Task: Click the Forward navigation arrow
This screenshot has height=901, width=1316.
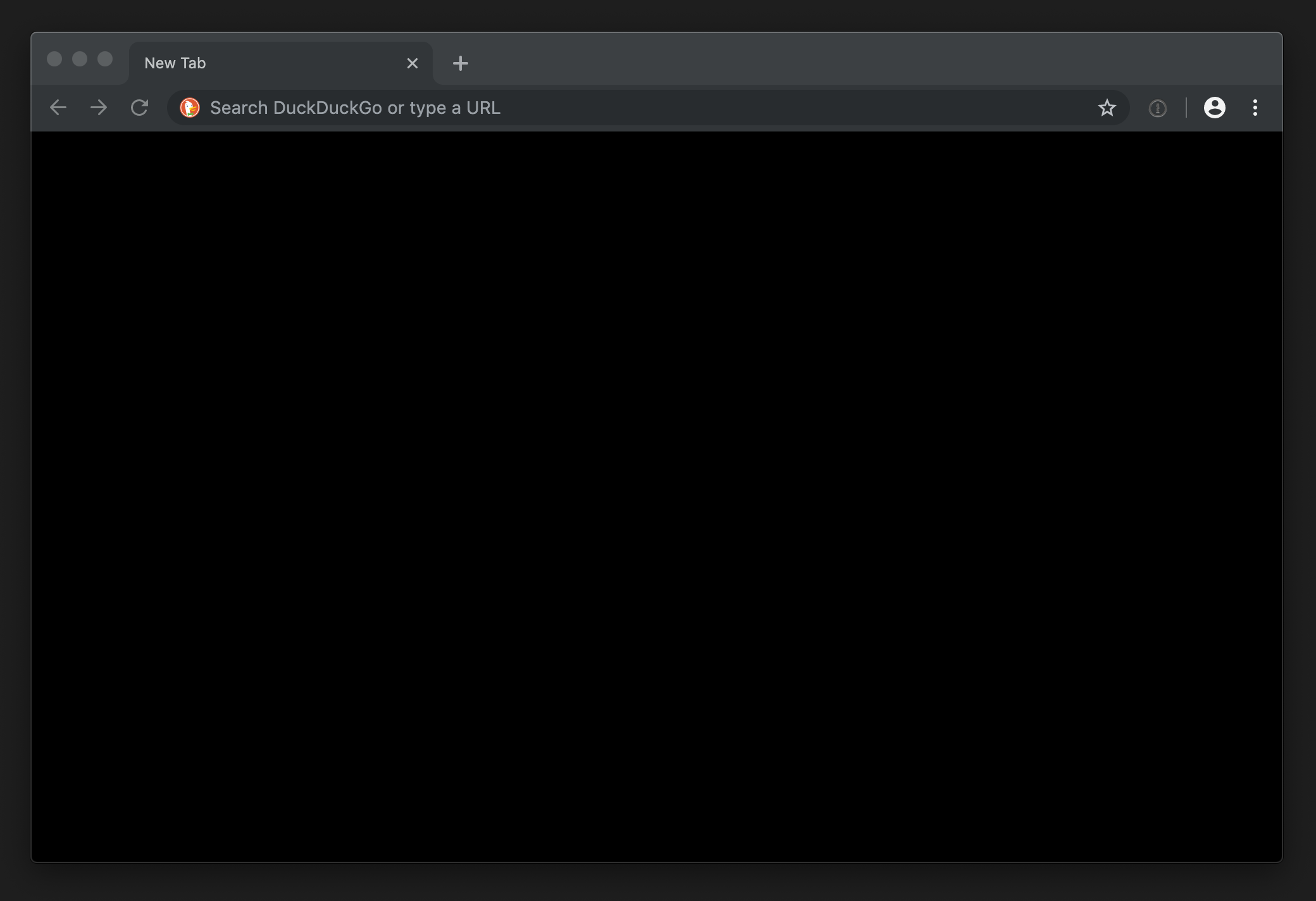Action: point(99,108)
